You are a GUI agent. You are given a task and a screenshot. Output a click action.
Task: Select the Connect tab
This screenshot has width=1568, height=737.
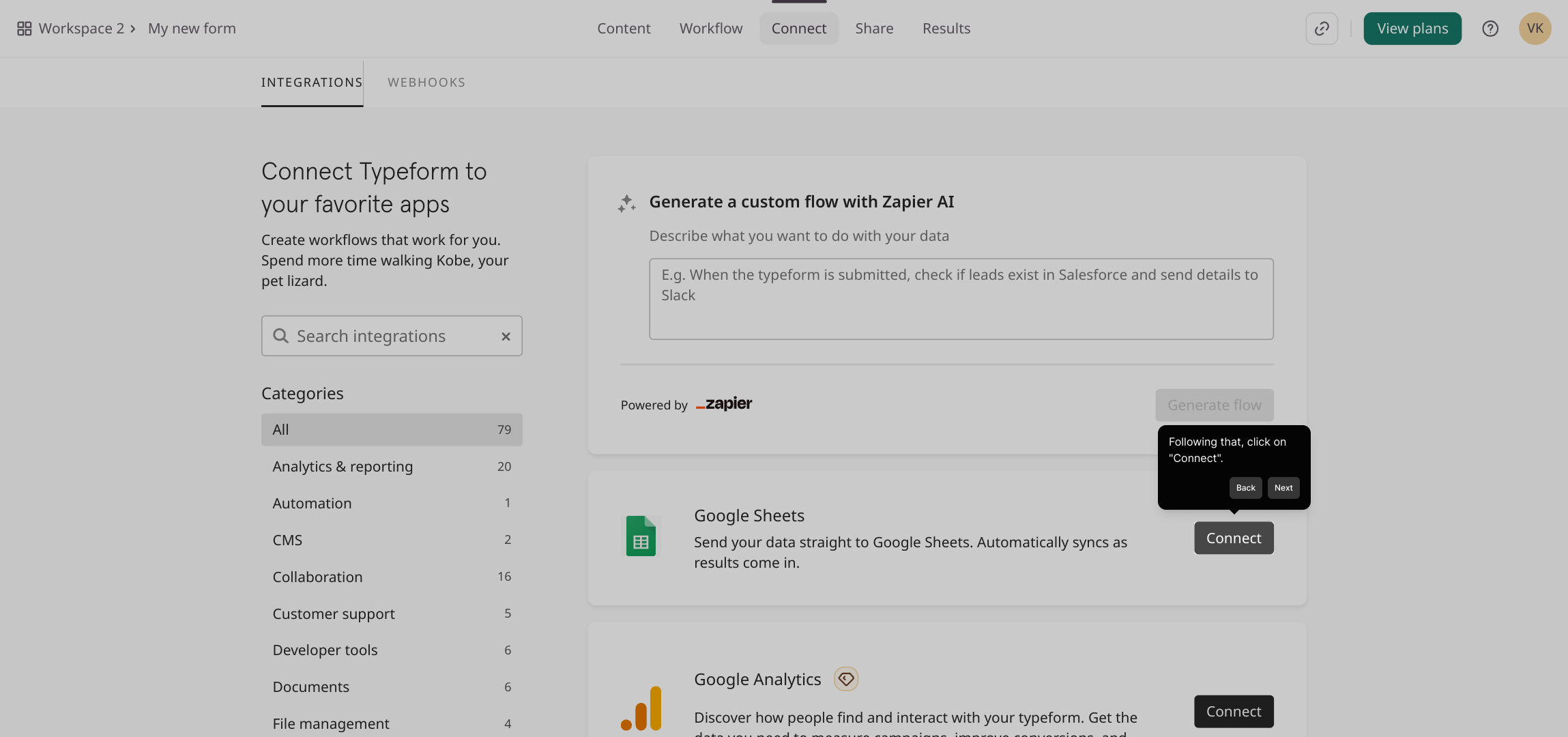[799, 29]
